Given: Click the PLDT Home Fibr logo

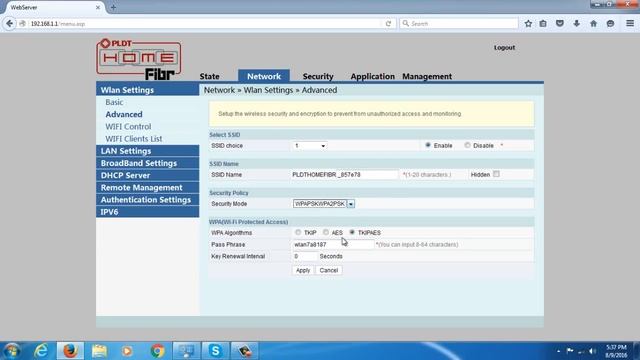Looking at the screenshot, I should [139, 59].
